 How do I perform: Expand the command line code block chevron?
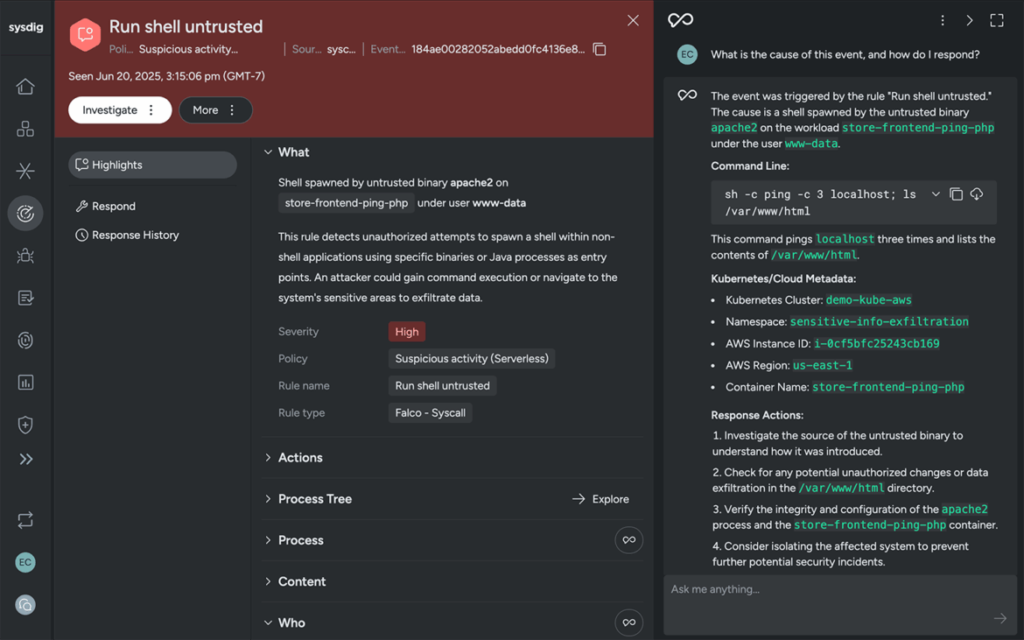tap(935, 194)
